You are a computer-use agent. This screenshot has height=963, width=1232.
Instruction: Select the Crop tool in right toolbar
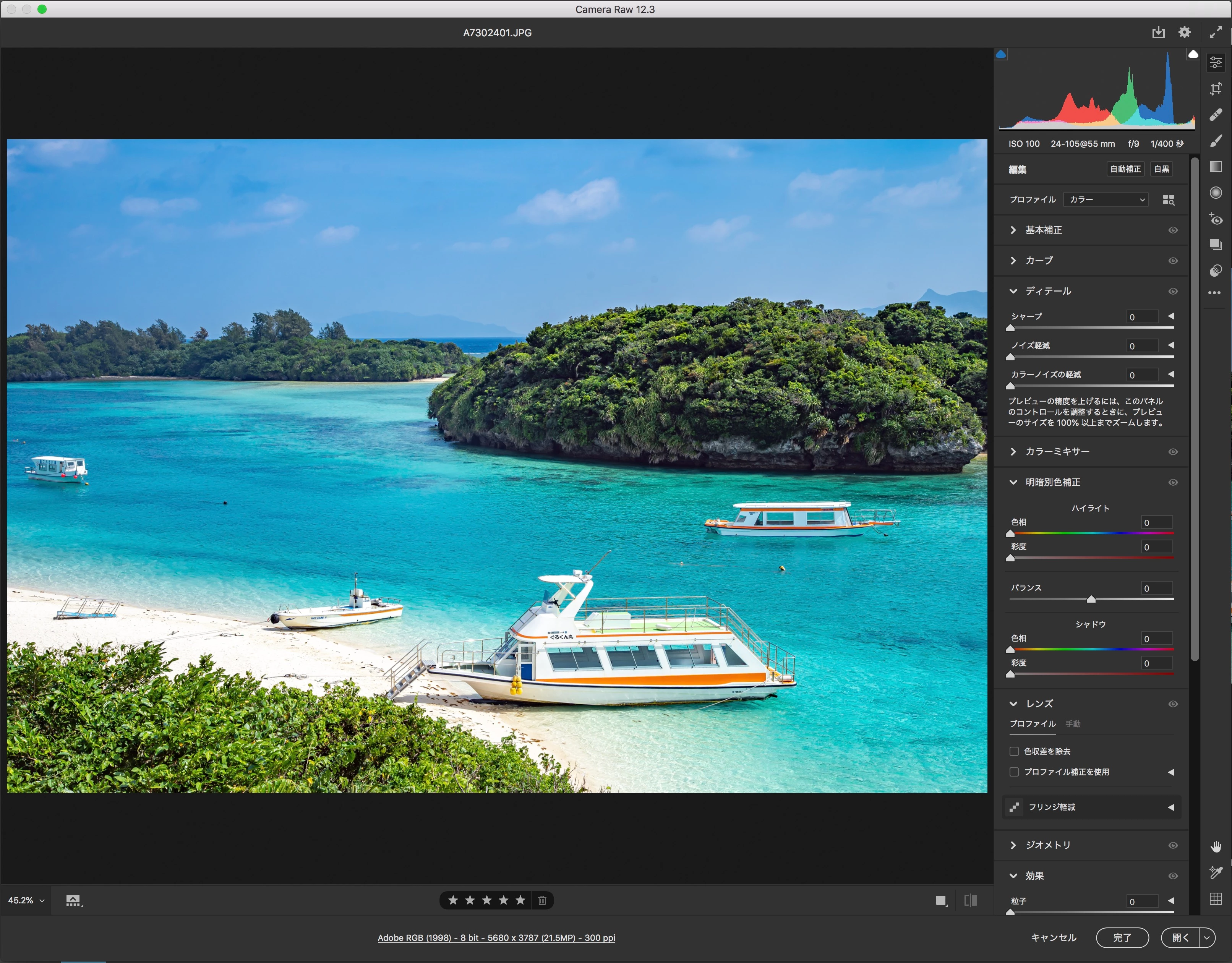(1216, 89)
